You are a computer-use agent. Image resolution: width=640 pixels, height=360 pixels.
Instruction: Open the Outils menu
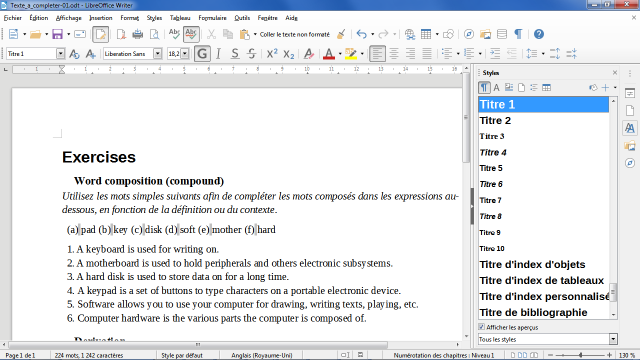tap(242, 18)
